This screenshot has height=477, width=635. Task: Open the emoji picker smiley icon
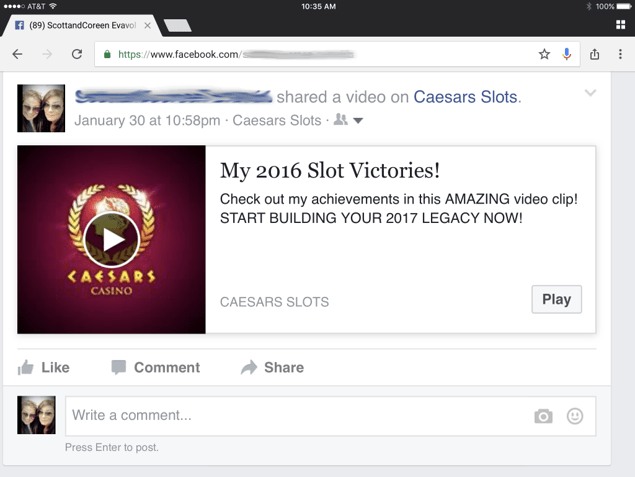(x=575, y=416)
